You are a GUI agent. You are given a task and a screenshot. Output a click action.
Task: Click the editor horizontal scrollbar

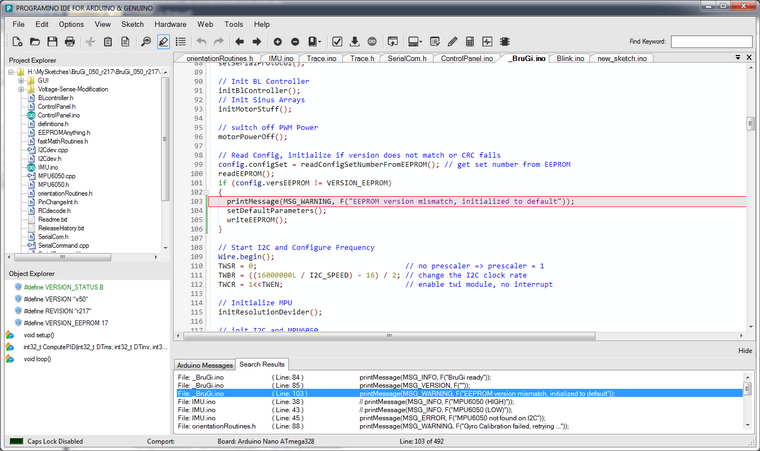point(389,336)
